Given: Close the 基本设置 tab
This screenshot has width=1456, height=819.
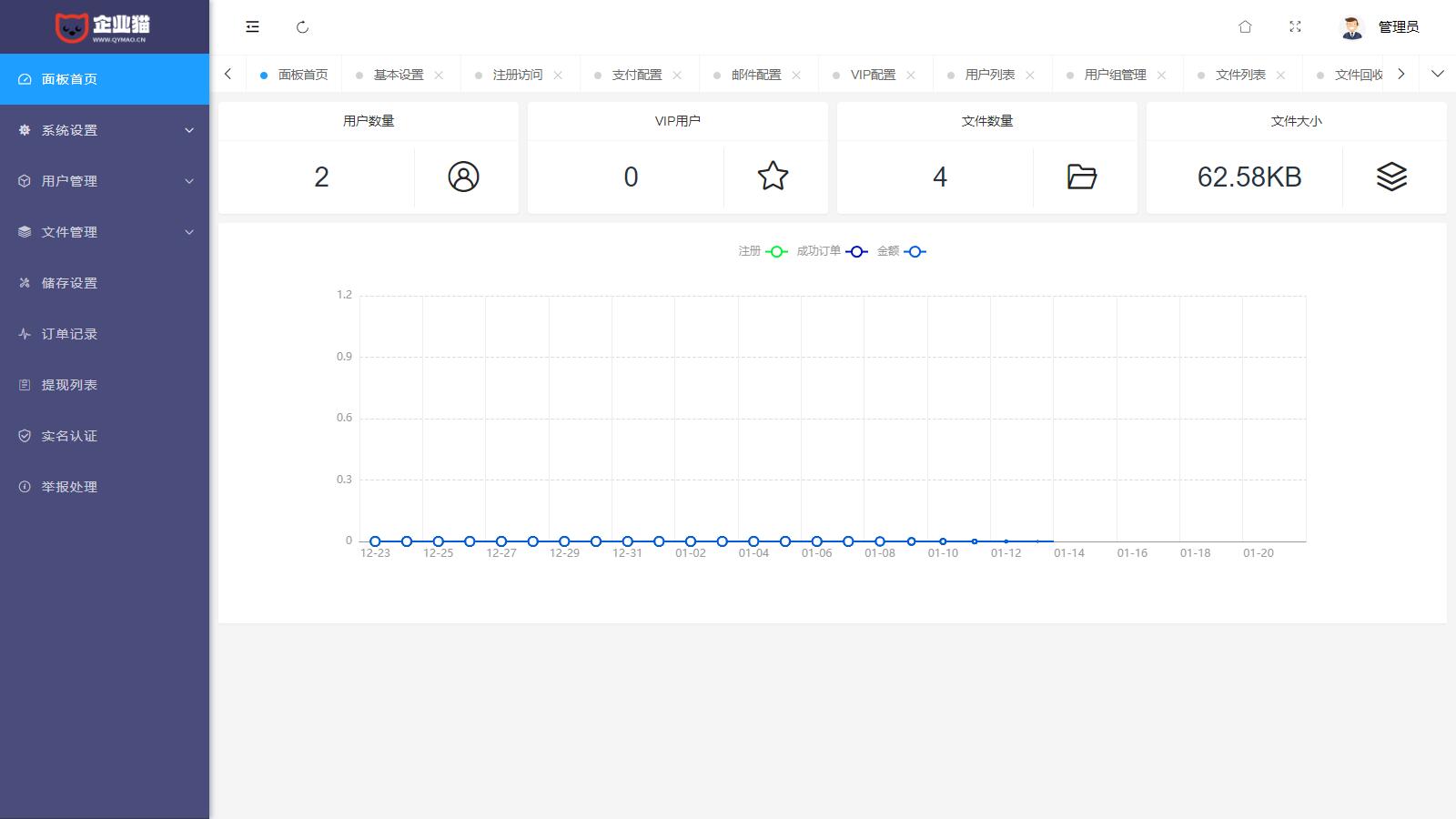Looking at the screenshot, I should 439,75.
